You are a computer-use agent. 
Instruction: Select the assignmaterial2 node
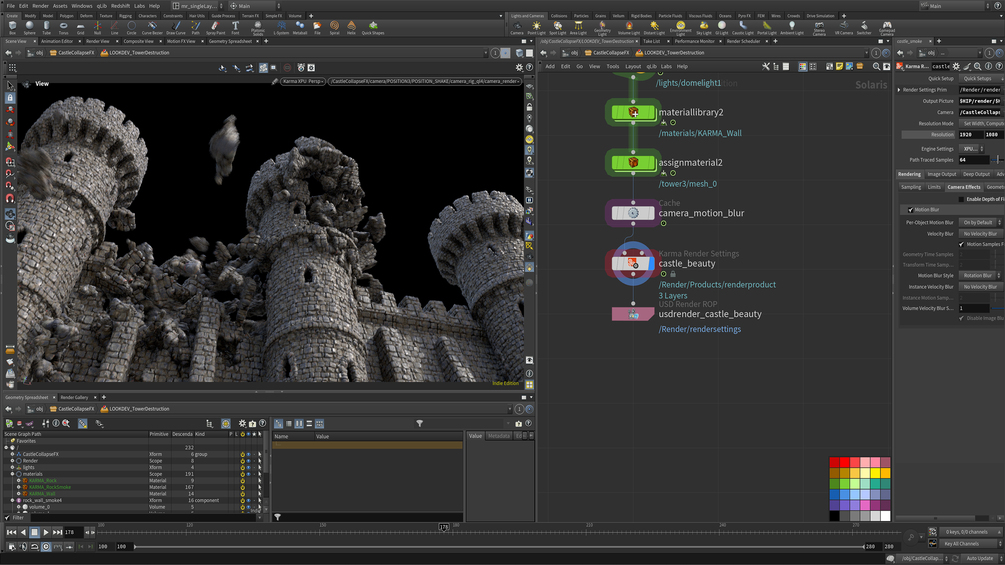pyautogui.click(x=632, y=162)
